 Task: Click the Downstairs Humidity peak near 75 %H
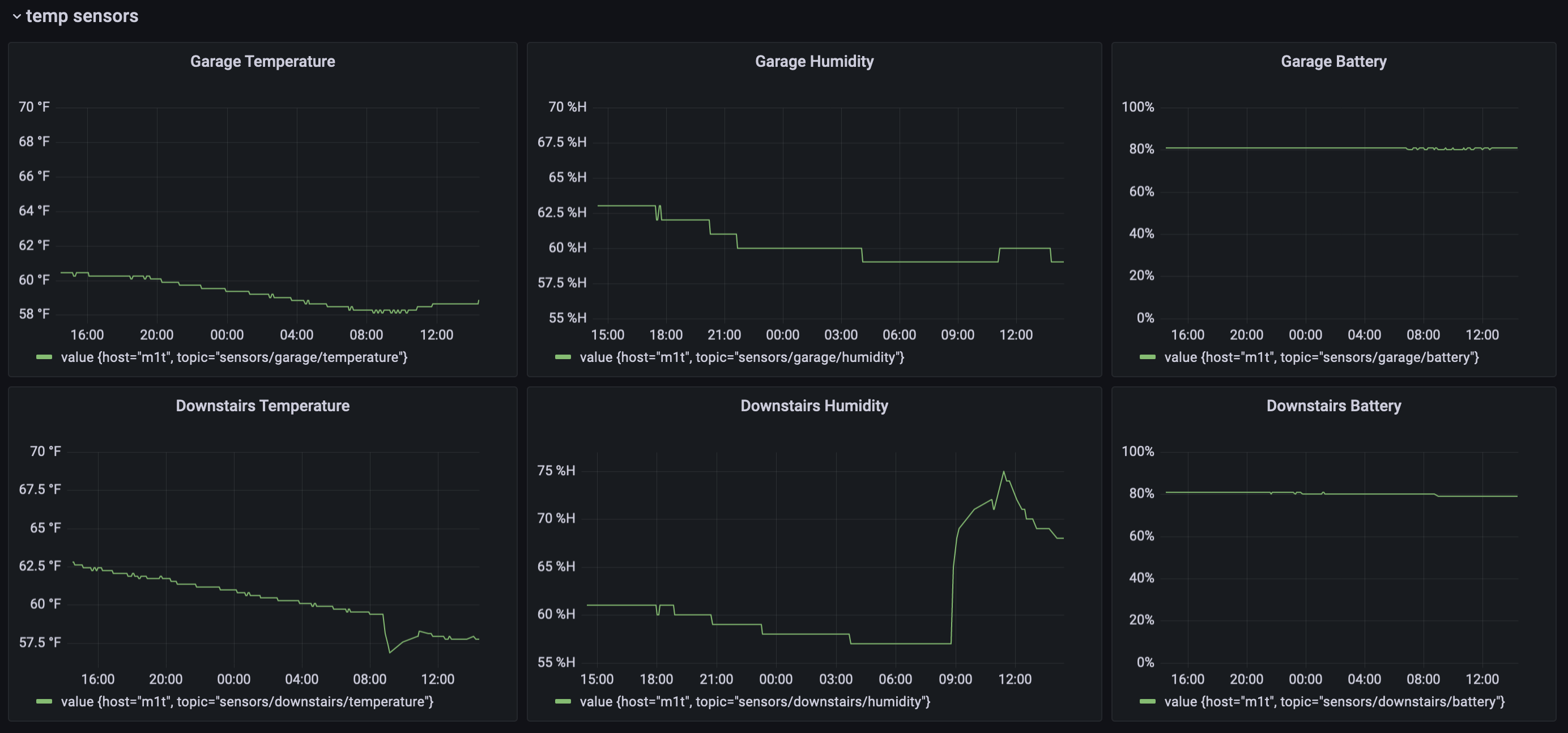[1004, 472]
